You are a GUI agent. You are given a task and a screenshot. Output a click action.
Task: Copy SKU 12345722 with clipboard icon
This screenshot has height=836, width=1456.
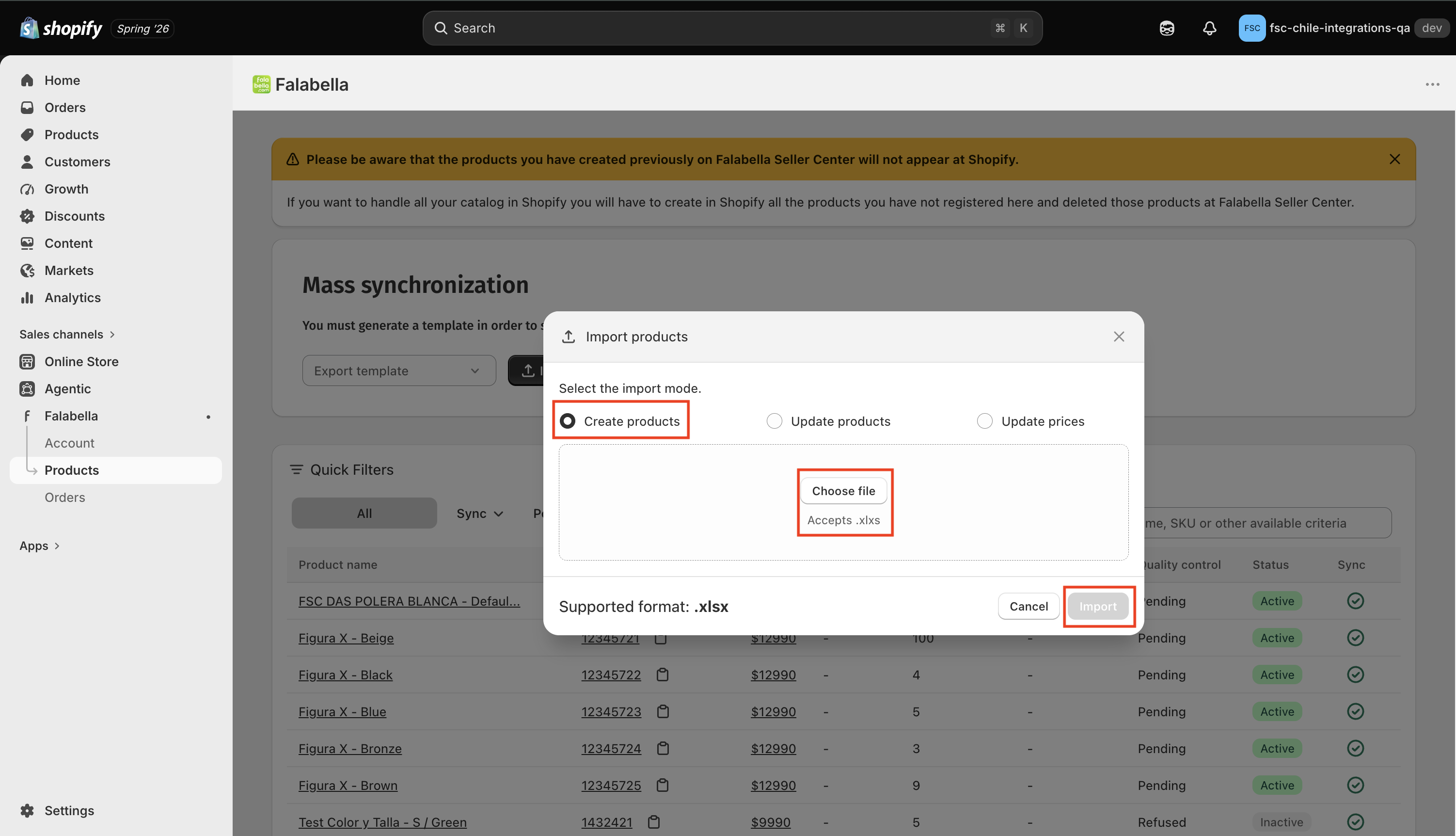point(662,674)
